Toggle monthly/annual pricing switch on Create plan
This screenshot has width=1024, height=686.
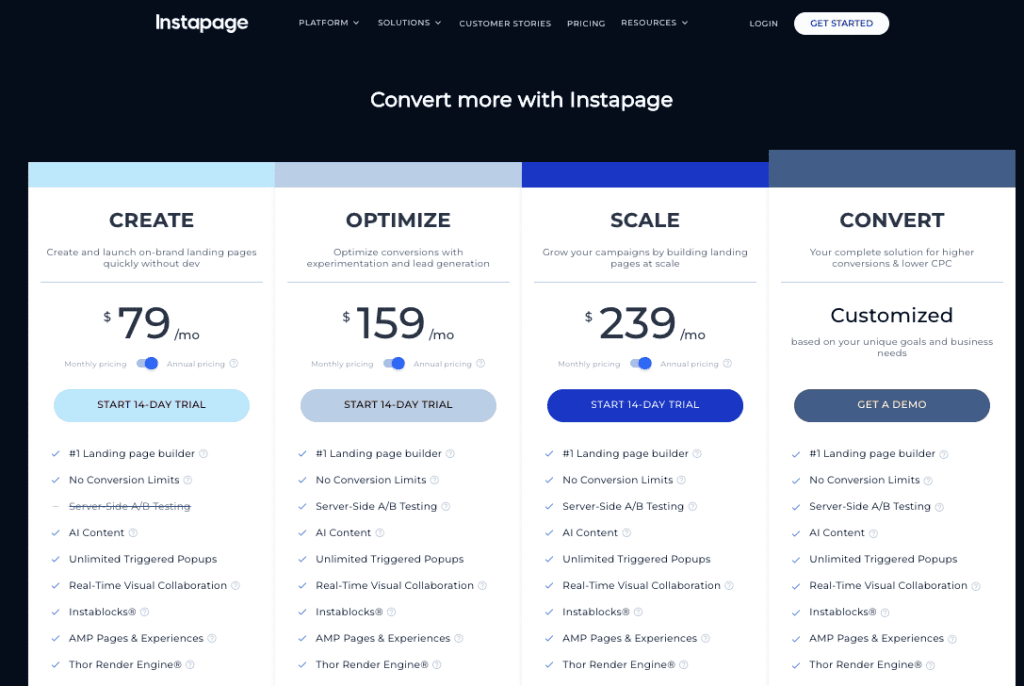coord(147,363)
